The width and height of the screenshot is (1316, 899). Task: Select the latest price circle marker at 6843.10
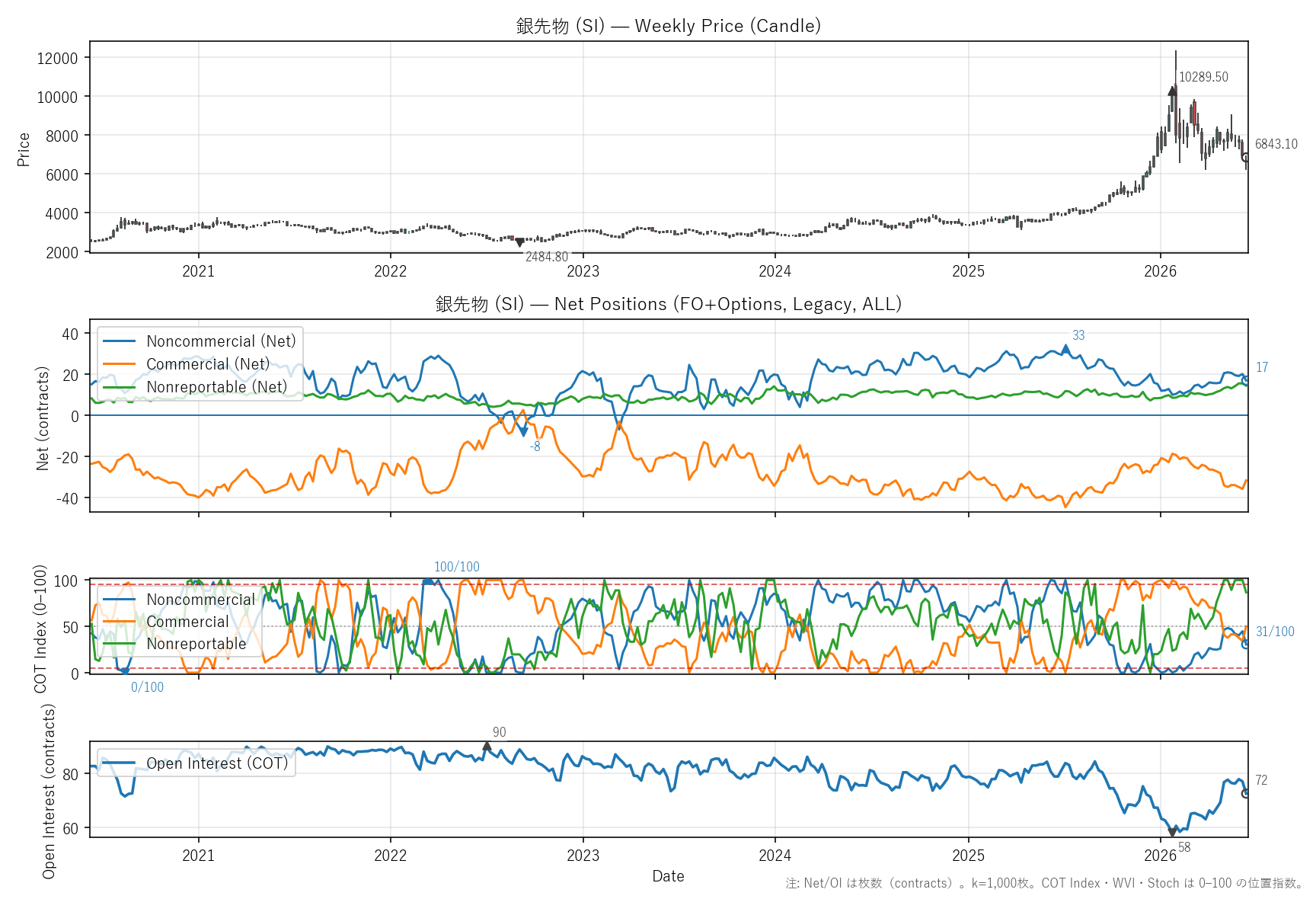click(1246, 158)
